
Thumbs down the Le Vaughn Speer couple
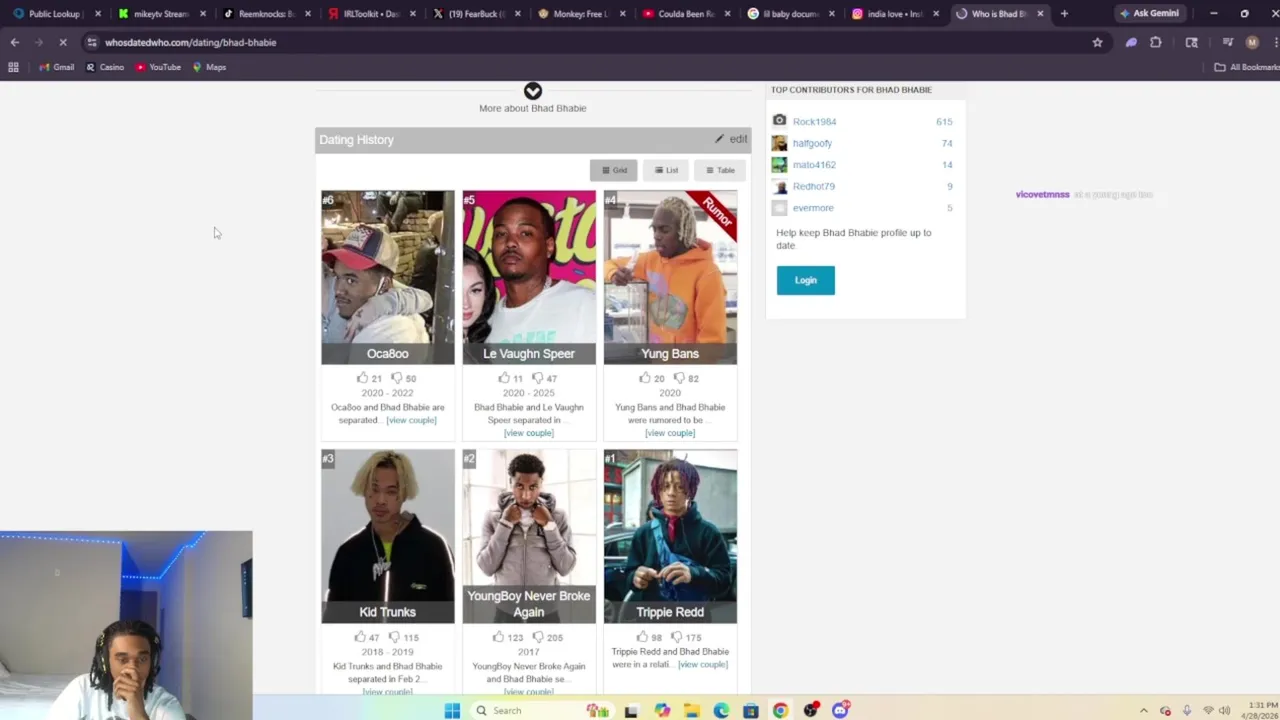[x=537, y=378]
